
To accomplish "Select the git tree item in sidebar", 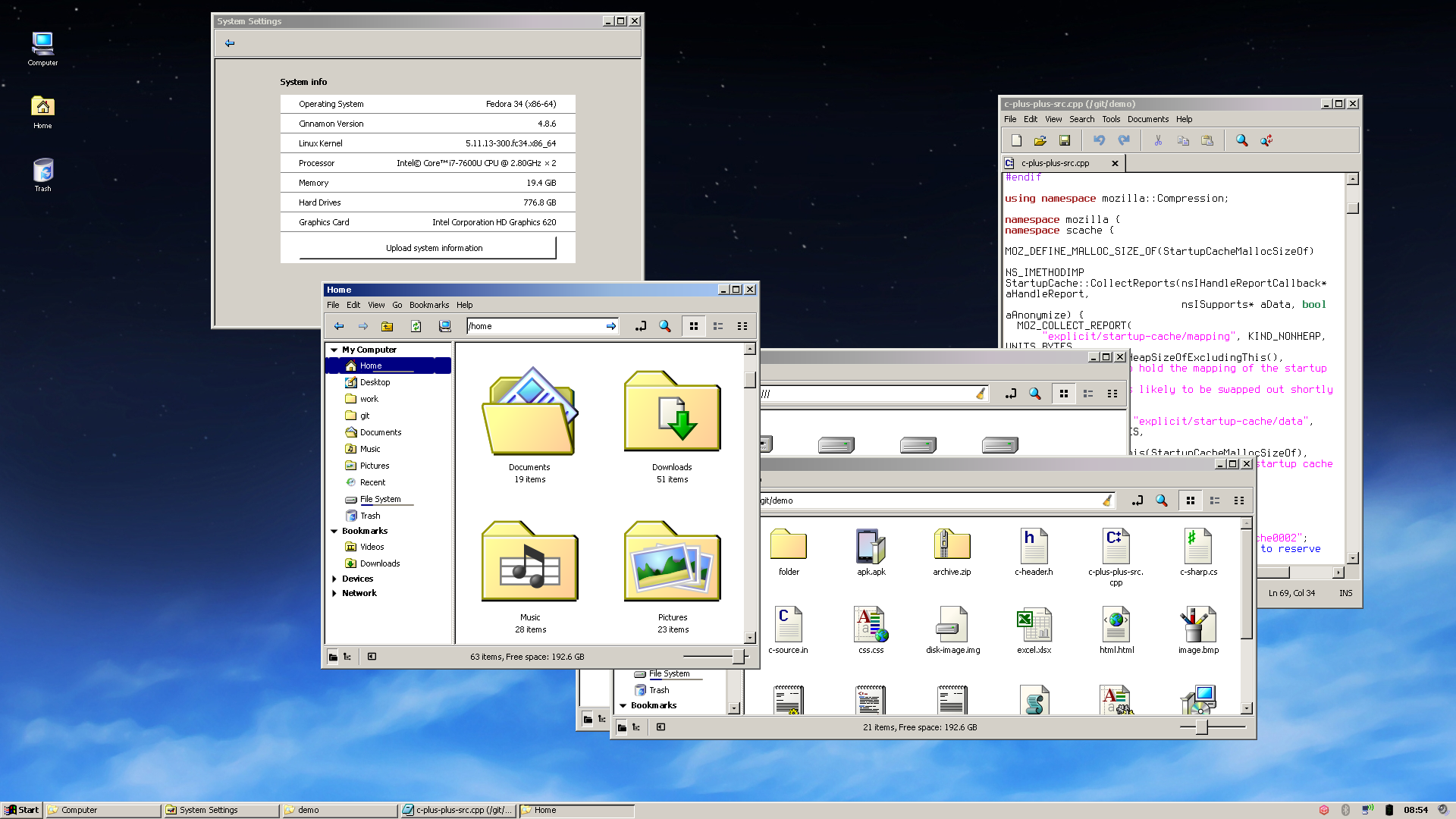I will tap(365, 415).
